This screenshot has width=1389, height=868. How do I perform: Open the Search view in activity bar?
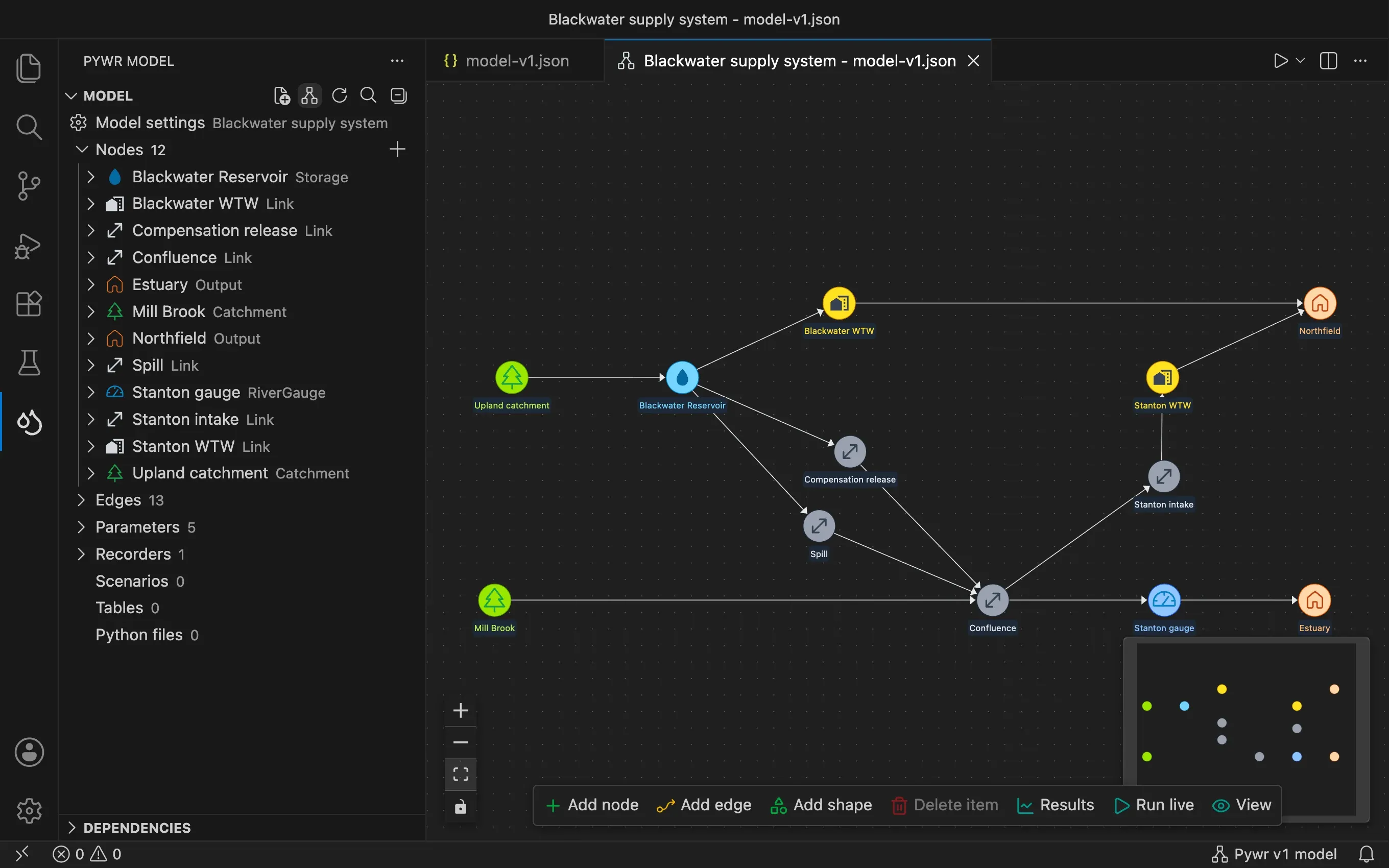click(29, 127)
